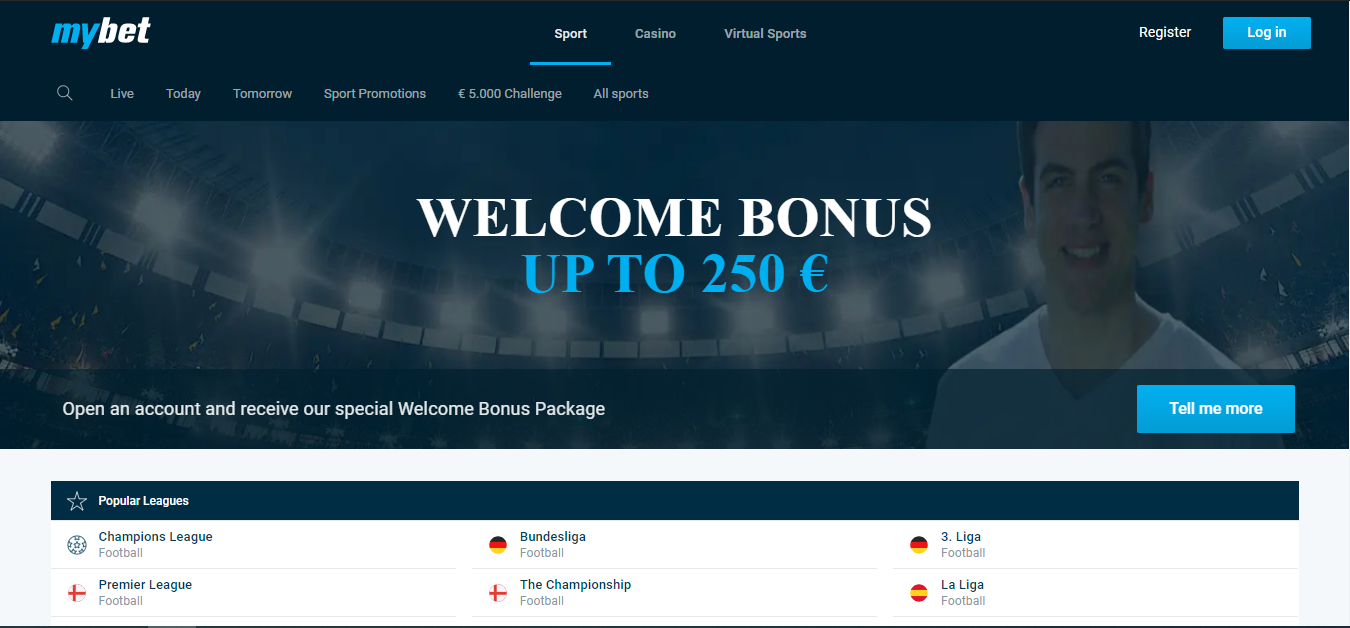Click the Champions League ball icon
1350x628 pixels.
coord(77,545)
